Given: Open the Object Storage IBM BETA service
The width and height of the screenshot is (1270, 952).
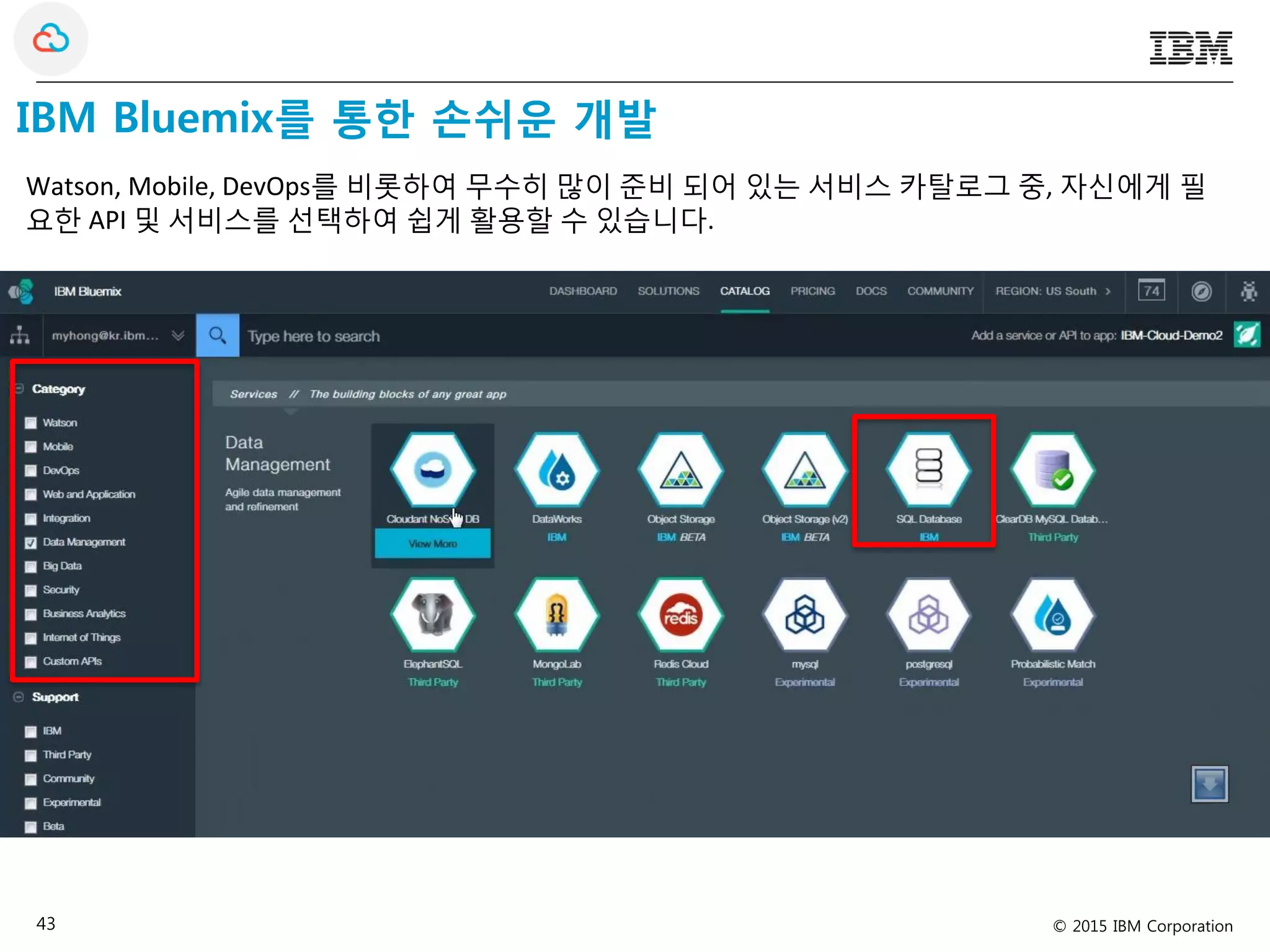Looking at the screenshot, I should 681,469.
